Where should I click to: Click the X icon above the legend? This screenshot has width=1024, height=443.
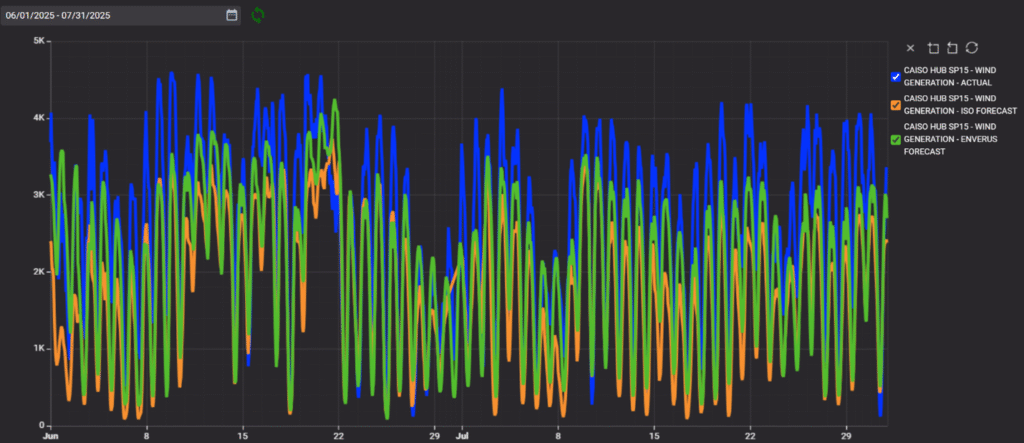(910, 48)
